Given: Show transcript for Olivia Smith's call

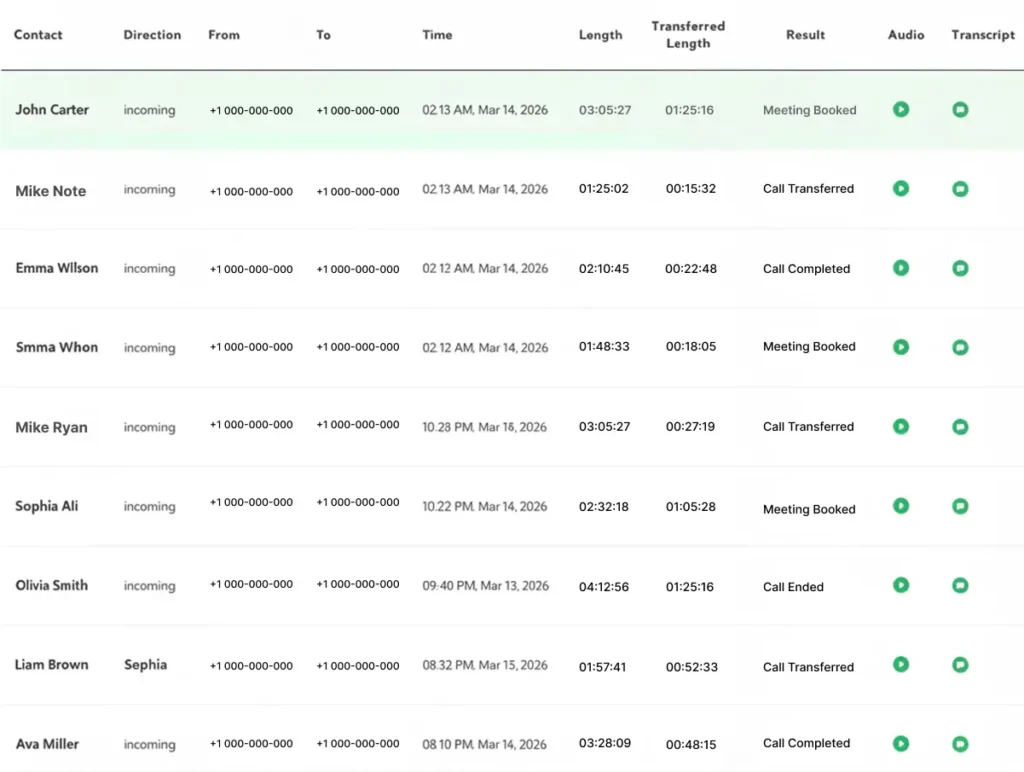Looking at the screenshot, I should 960,585.
